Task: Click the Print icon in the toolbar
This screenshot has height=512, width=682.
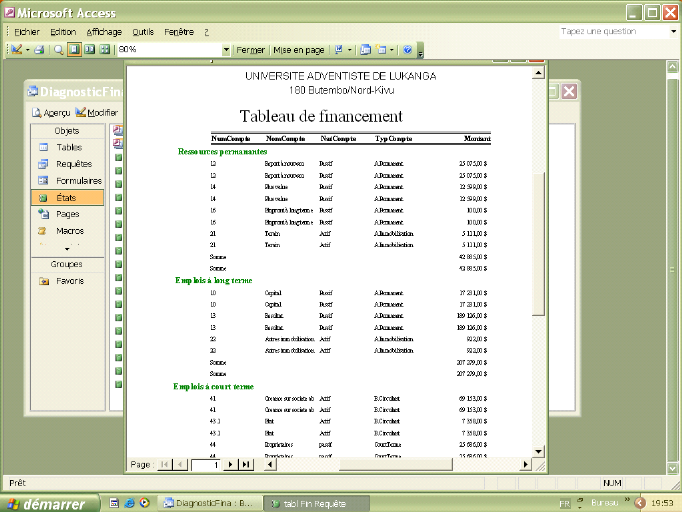Action: [39, 49]
